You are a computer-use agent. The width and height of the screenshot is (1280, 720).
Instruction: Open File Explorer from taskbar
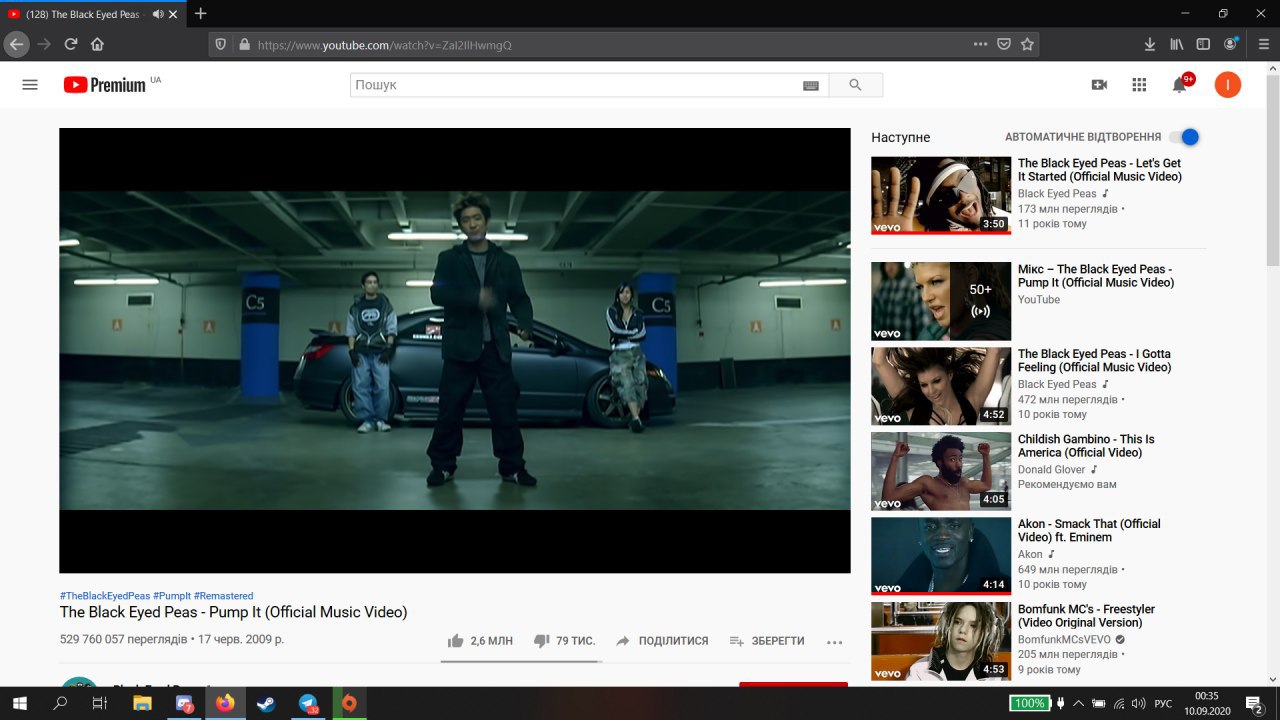142,703
